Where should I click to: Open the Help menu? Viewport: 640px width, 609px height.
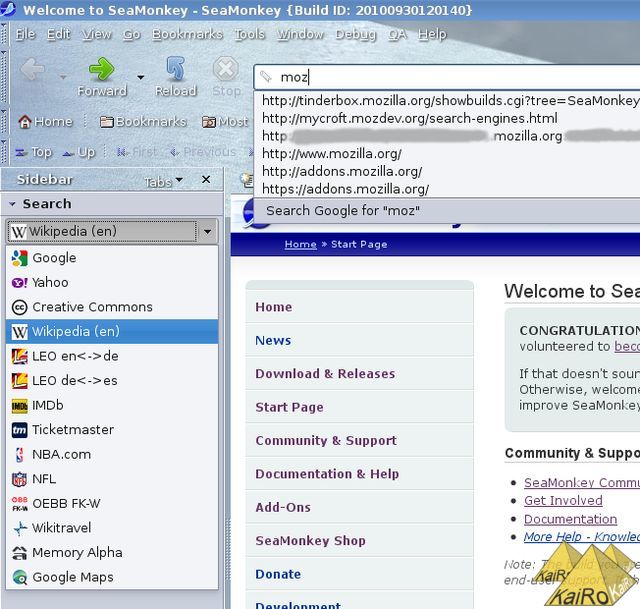pos(432,34)
